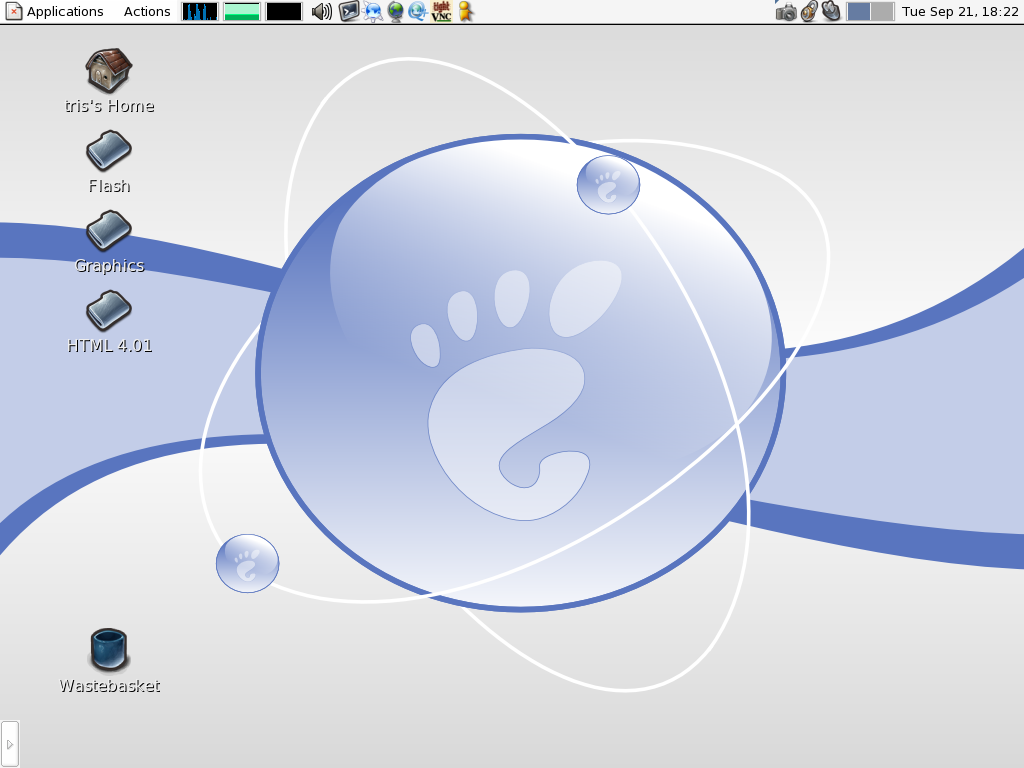Select the HTML 4.01 desktop folder
Screen dimensions: 1024x768
click(x=109, y=323)
